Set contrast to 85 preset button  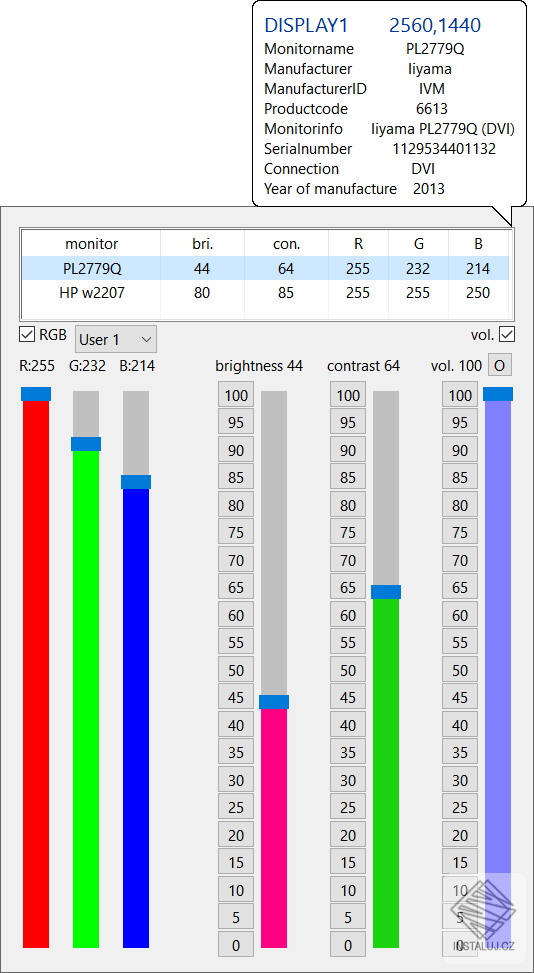pyautogui.click(x=348, y=478)
